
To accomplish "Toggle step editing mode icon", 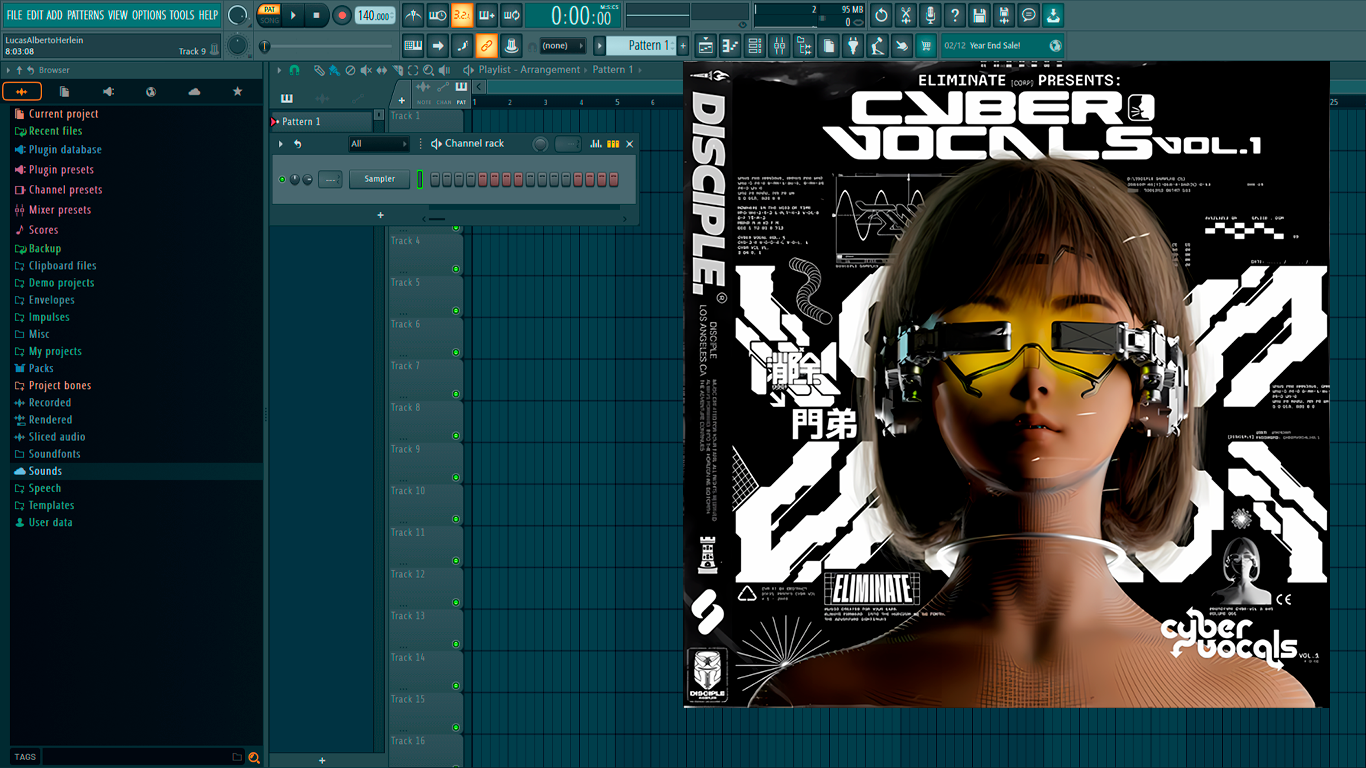I will pyautogui.click(x=462, y=45).
